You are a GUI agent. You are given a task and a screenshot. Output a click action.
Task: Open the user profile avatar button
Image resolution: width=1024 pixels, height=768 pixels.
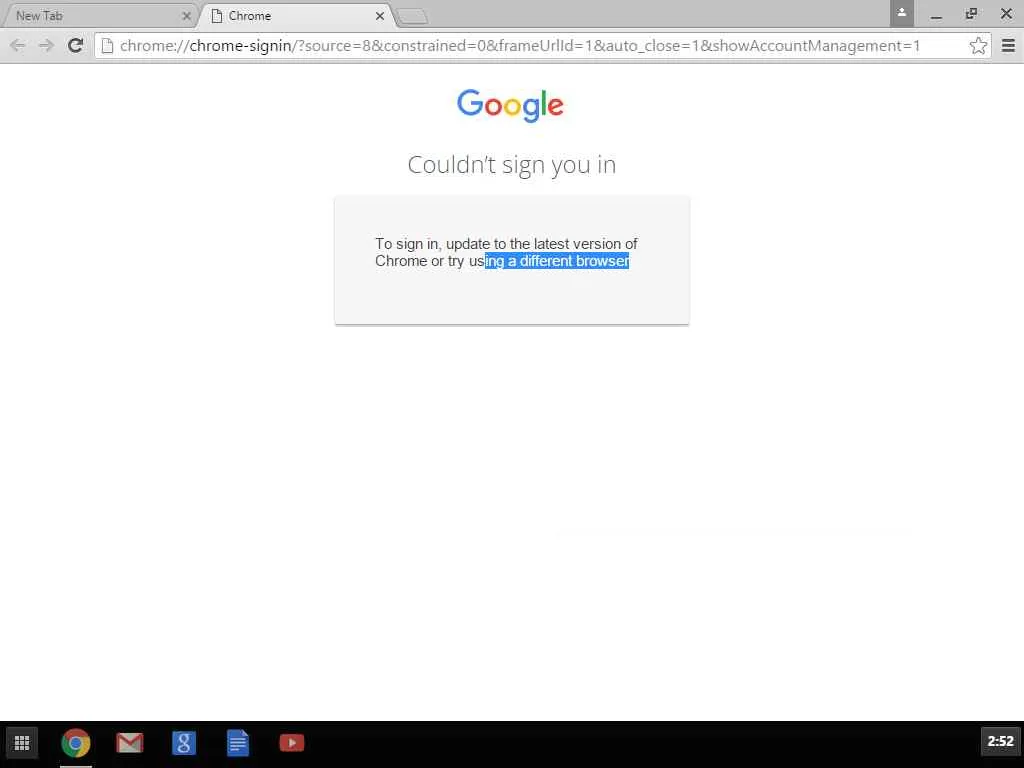(x=901, y=13)
